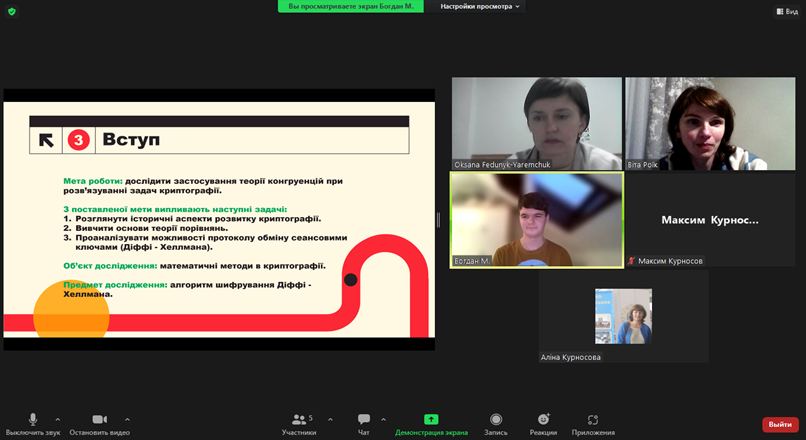Viewport: 806px width, 440px height.
Task: Start recording with the Запись icon
Action: coord(496,420)
